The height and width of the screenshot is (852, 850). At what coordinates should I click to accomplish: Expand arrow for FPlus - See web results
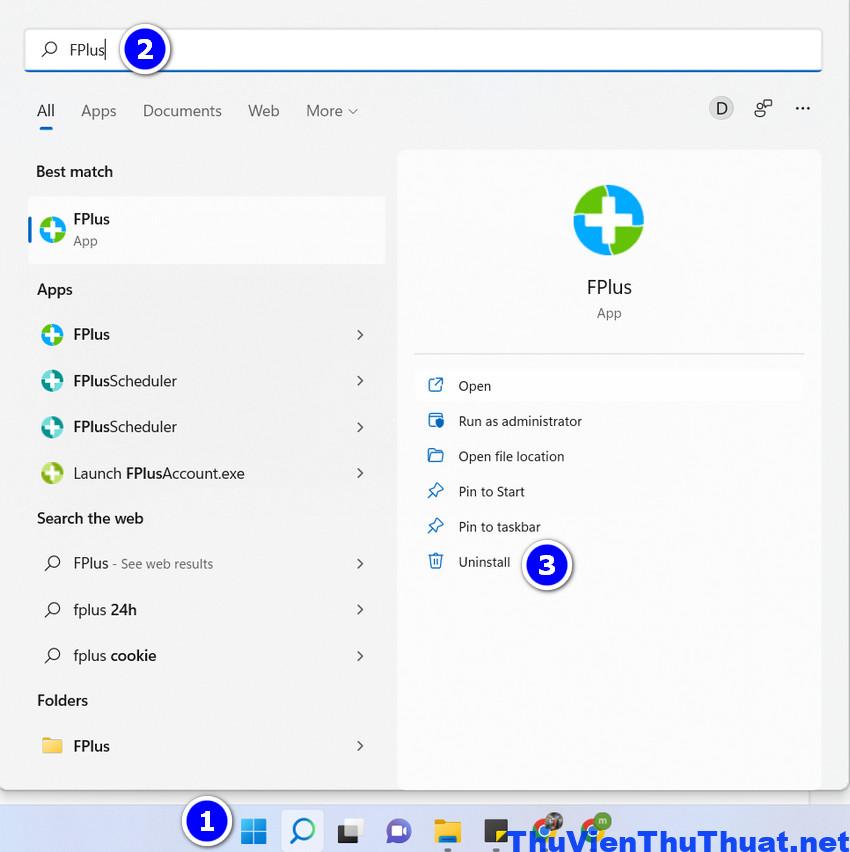360,563
